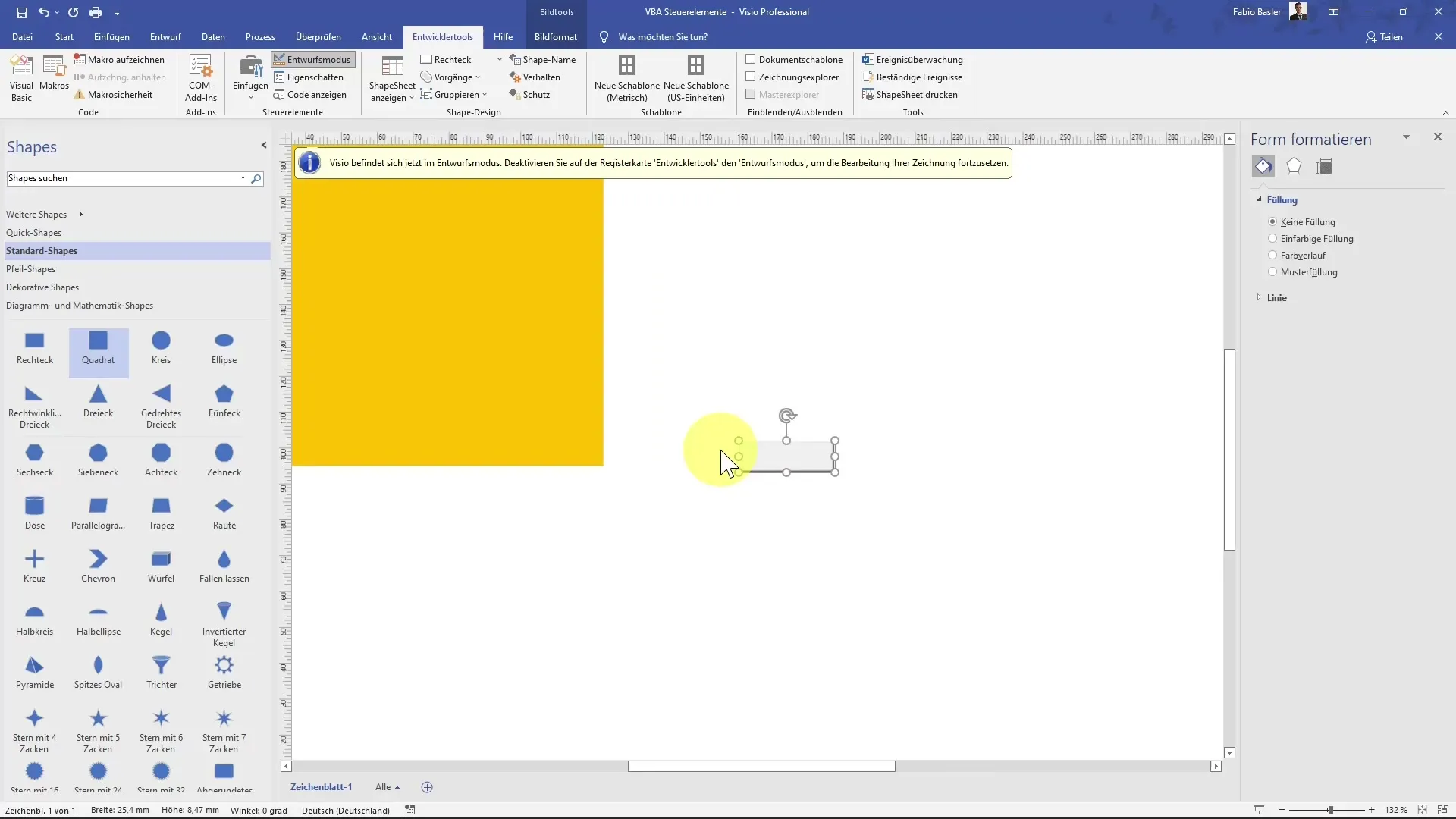Switch to the Überprüfen tab
The height and width of the screenshot is (819, 1456).
point(318,36)
